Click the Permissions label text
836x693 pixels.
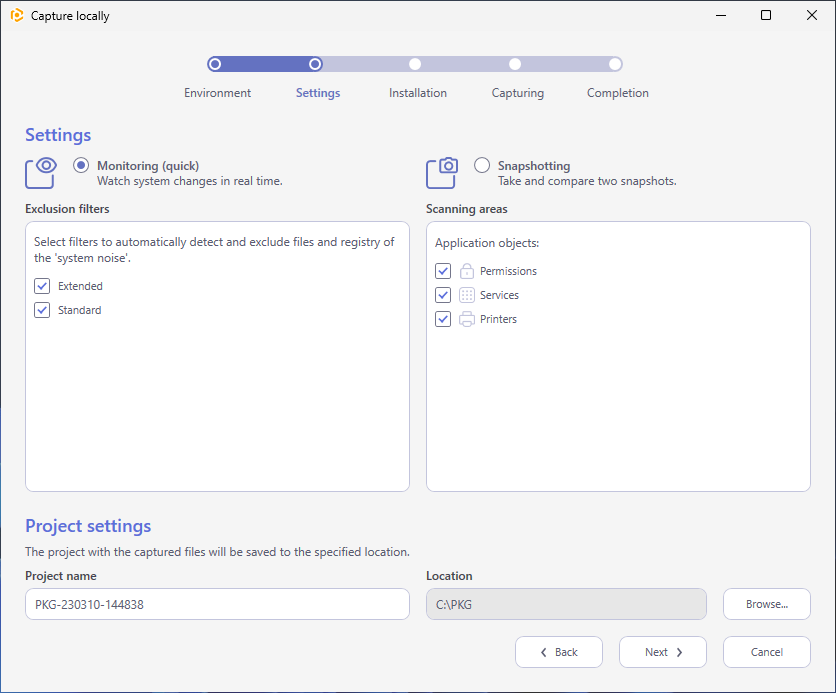[508, 271]
